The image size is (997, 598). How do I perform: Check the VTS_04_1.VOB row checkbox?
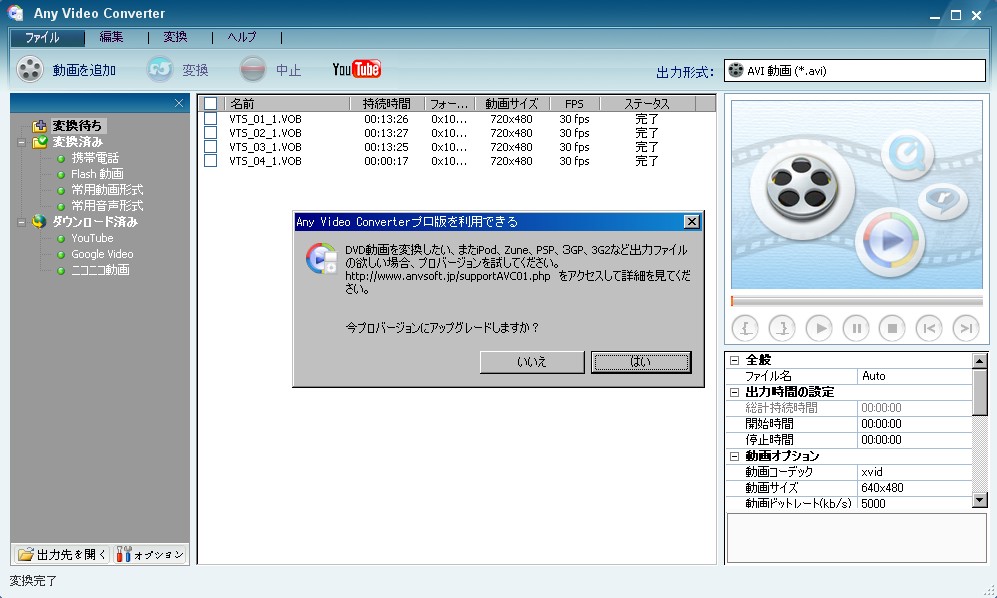coord(210,161)
